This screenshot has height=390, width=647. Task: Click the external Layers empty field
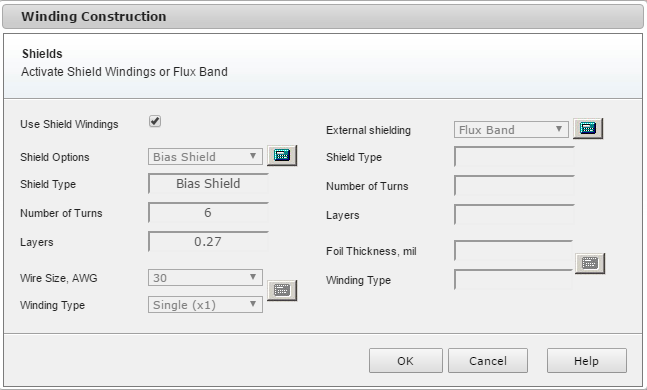[x=514, y=215]
